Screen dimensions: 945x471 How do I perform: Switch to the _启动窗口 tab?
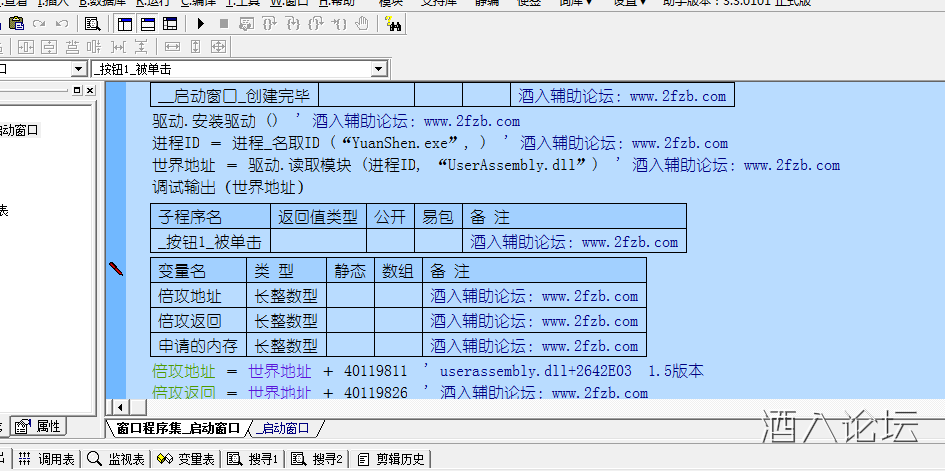click(283, 429)
